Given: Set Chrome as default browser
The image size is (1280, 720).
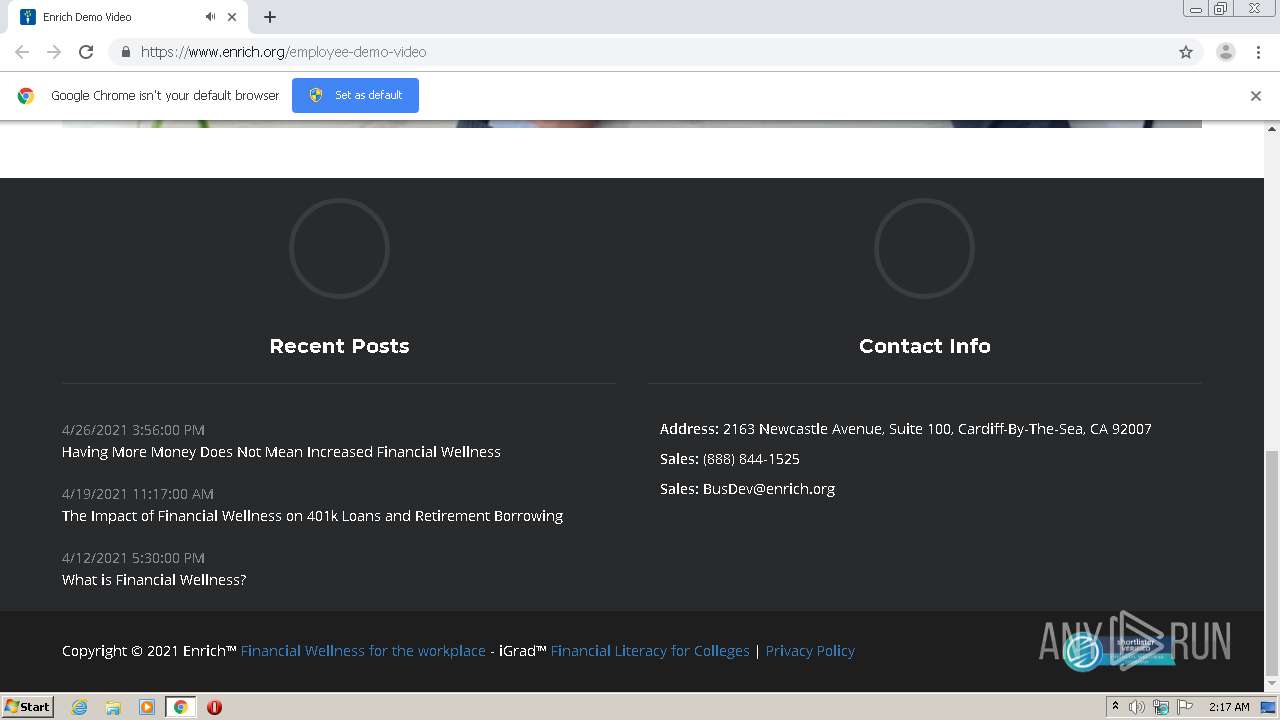Looking at the screenshot, I should (x=355, y=95).
